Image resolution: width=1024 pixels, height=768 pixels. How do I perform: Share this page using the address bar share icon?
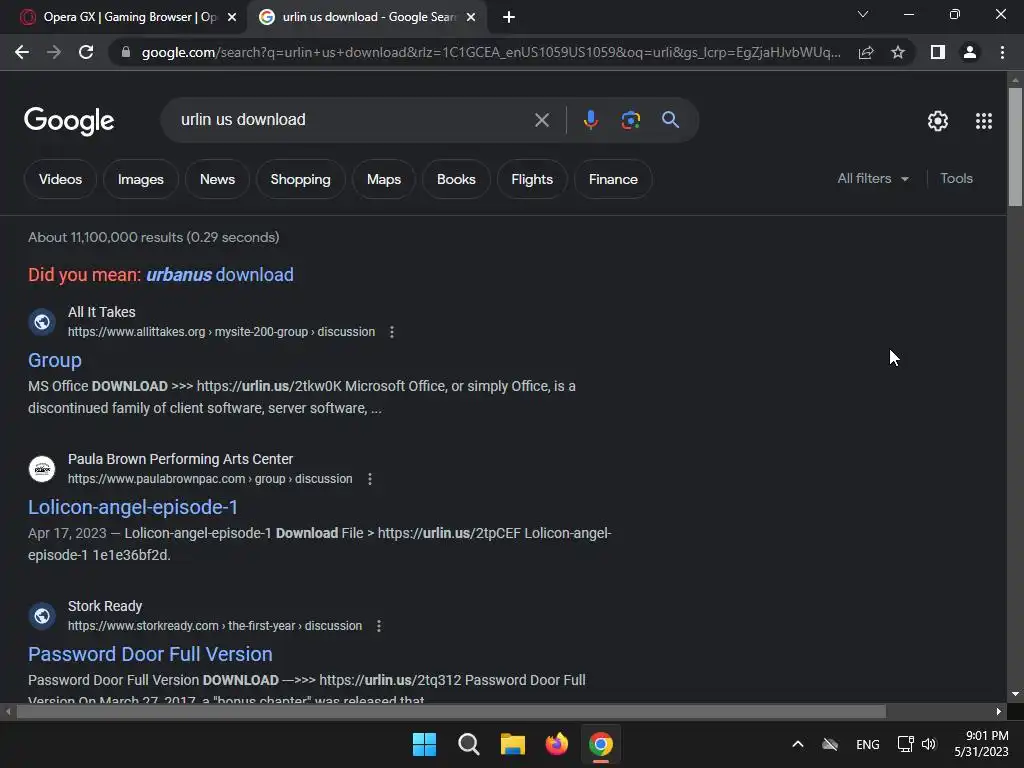[x=866, y=52]
